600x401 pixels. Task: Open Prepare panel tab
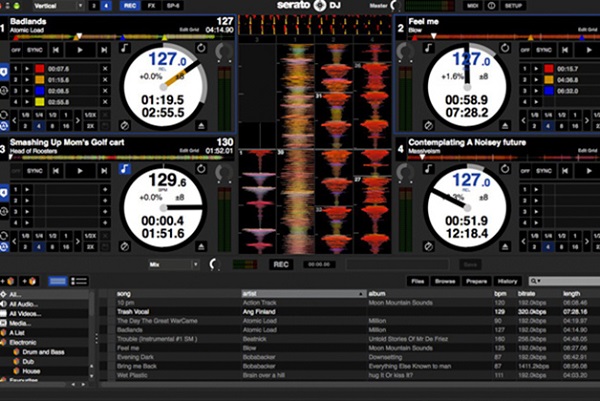(x=476, y=281)
